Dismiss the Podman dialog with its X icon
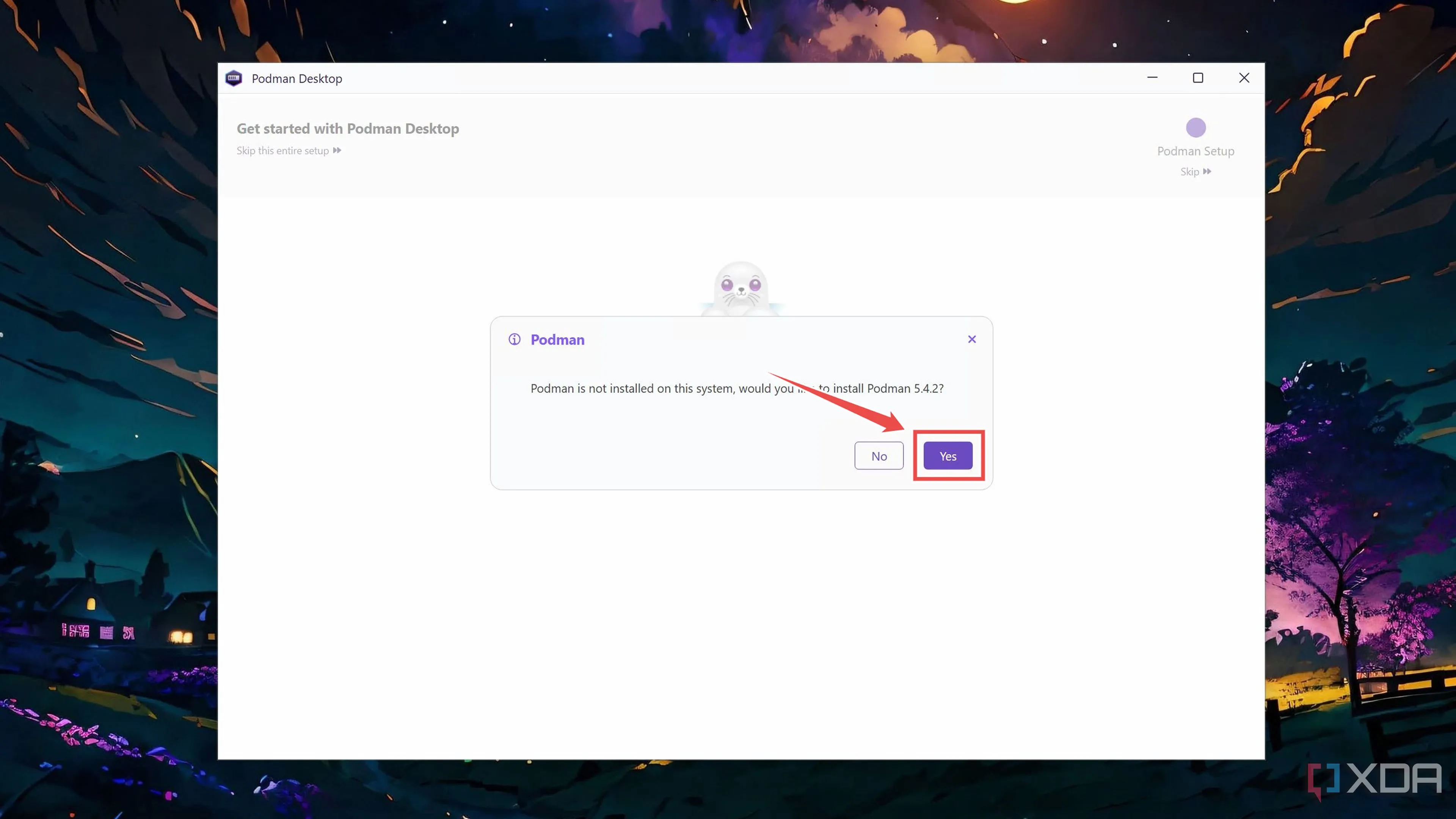 point(971,339)
